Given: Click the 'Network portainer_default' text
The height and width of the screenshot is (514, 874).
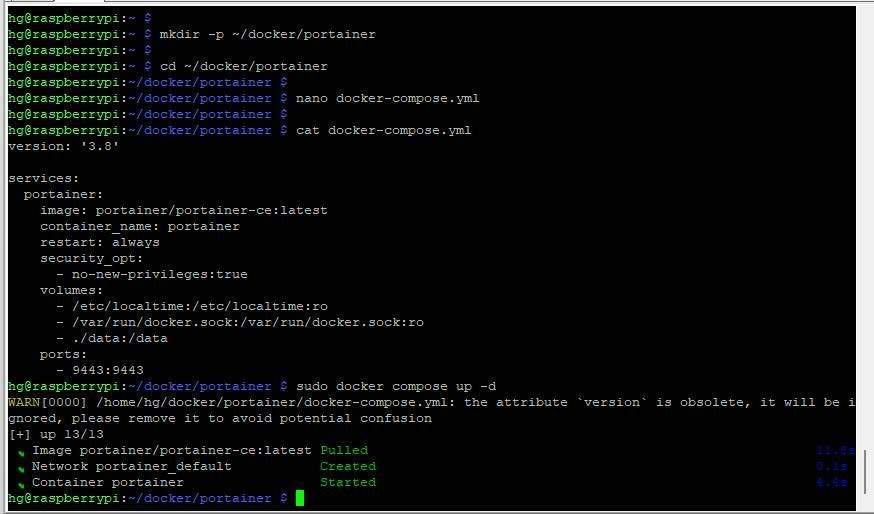Looking at the screenshot, I should [x=132, y=467].
